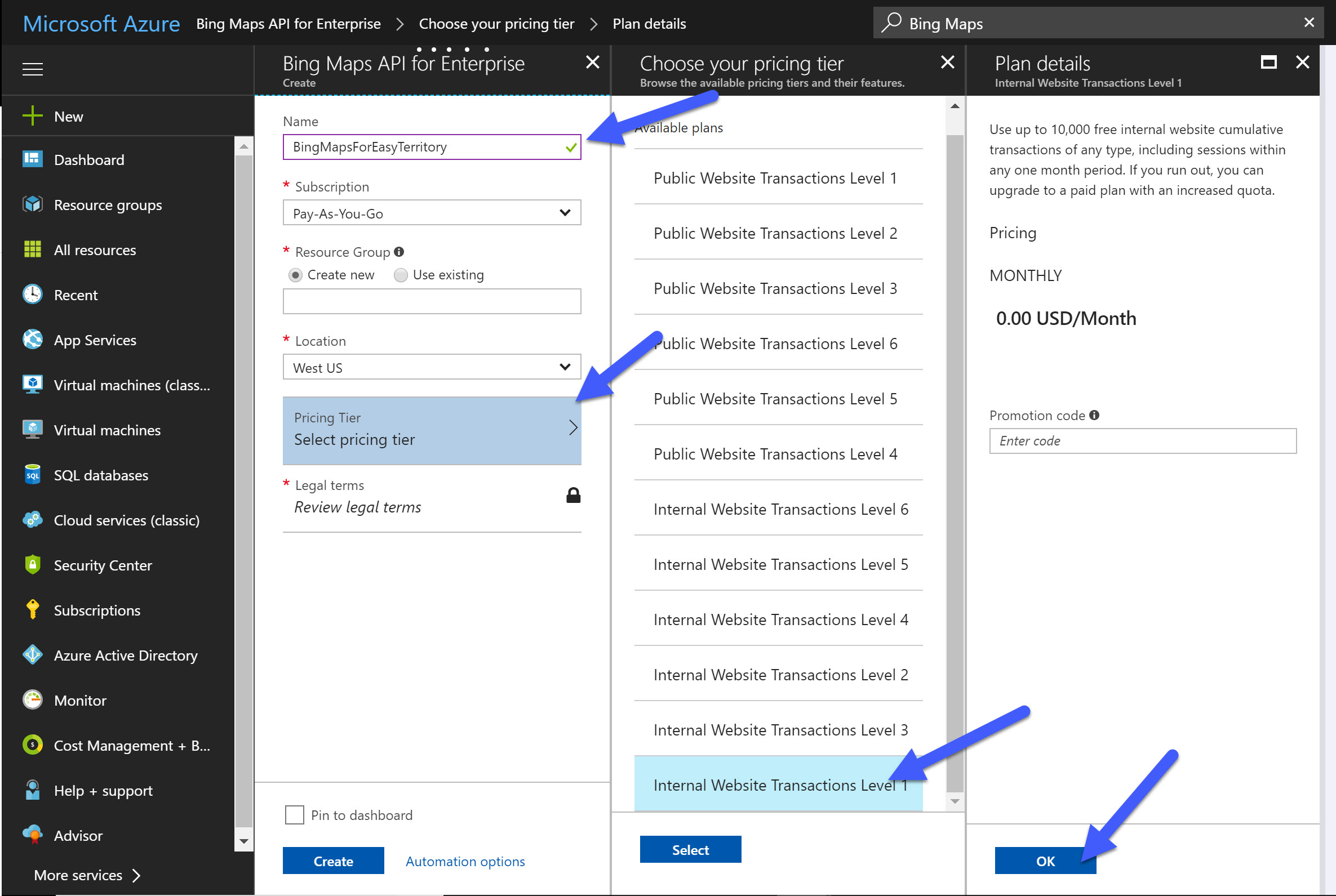Click the Resource Group name field

(x=432, y=301)
